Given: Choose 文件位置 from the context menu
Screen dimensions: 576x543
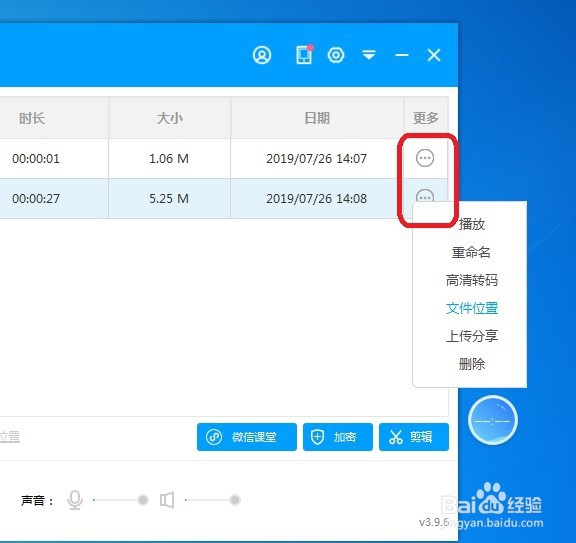Looking at the screenshot, I should (x=472, y=308).
